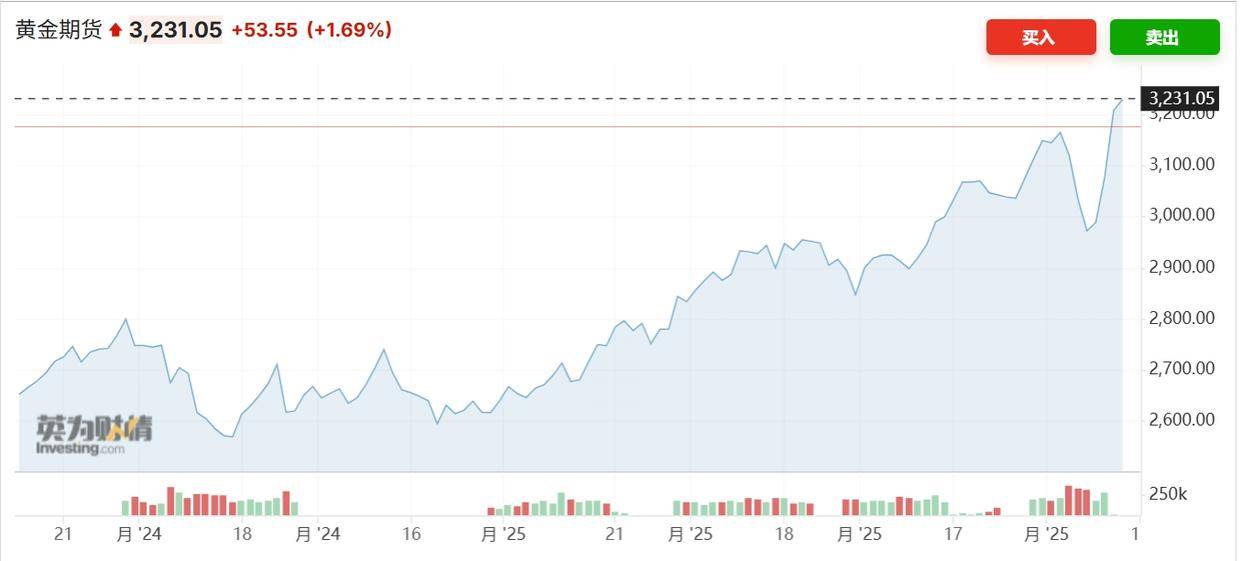Click the green 卖出 sell button
The height and width of the screenshot is (561, 1242).
pyautogui.click(x=1164, y=37)
